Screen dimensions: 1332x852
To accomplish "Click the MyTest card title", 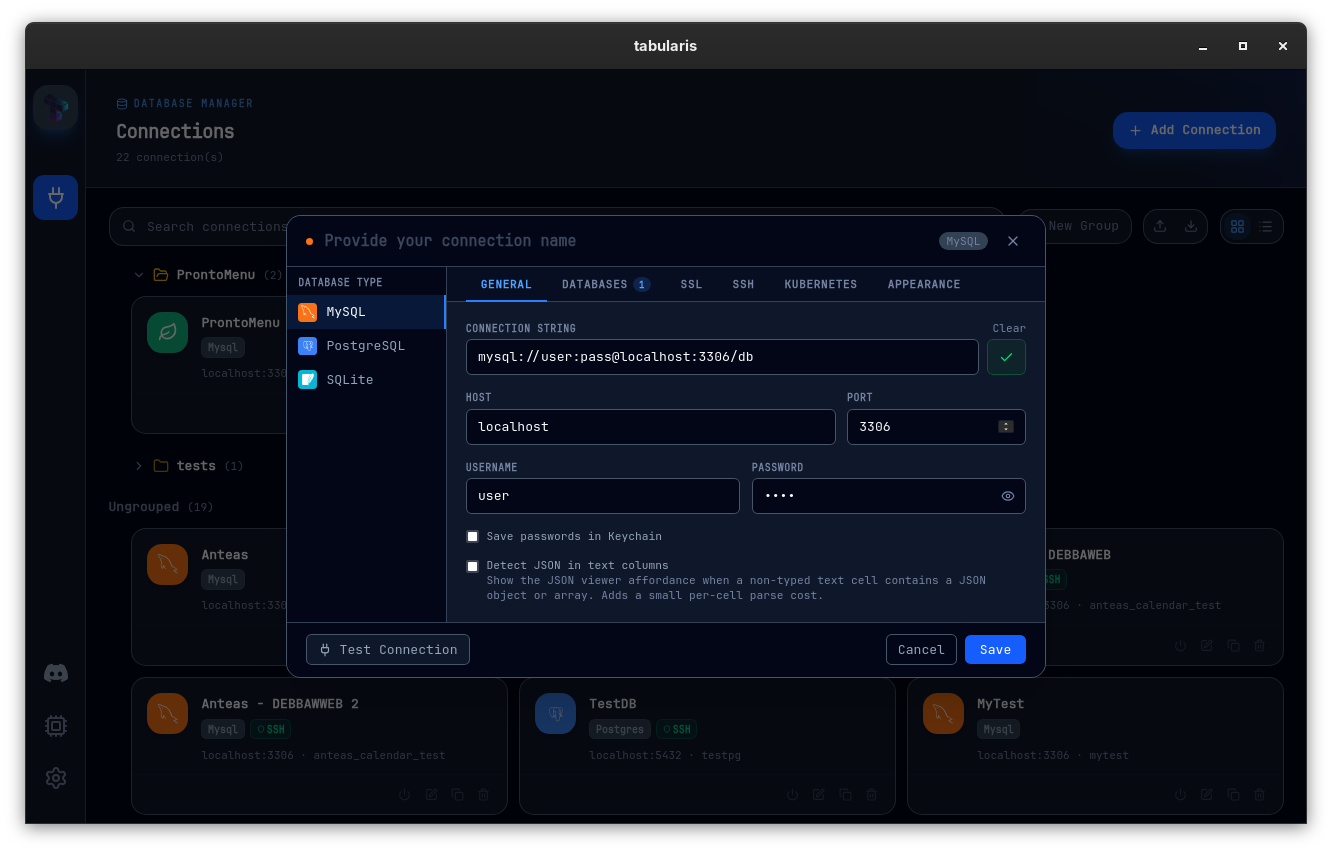I will click(1001, 704).
